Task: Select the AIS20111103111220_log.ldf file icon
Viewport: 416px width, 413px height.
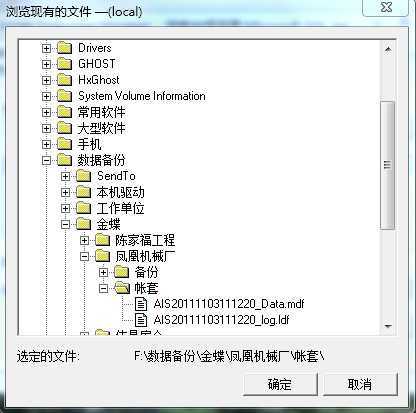Action: 141,320
